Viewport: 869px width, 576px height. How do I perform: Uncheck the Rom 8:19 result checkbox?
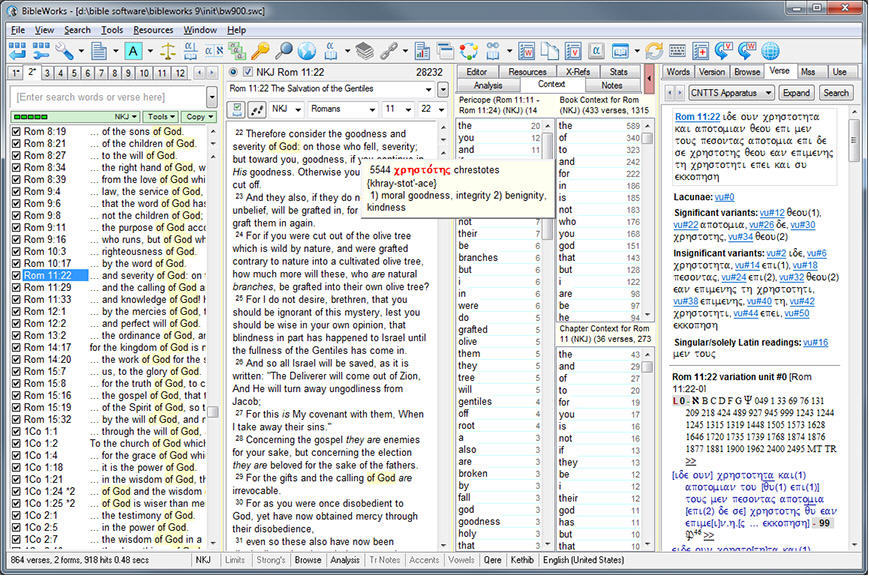[x=15, y=131]
